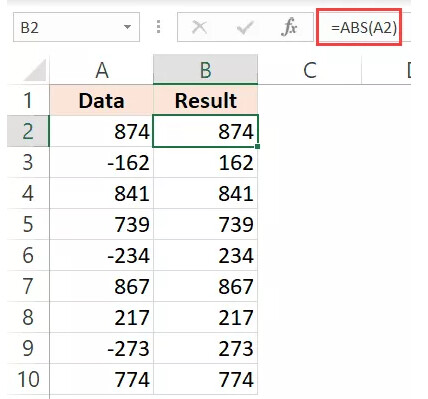This screenshot has width=428, height=399.
Task: Cancel the entry with the X icon
Action: click(199, 27)
